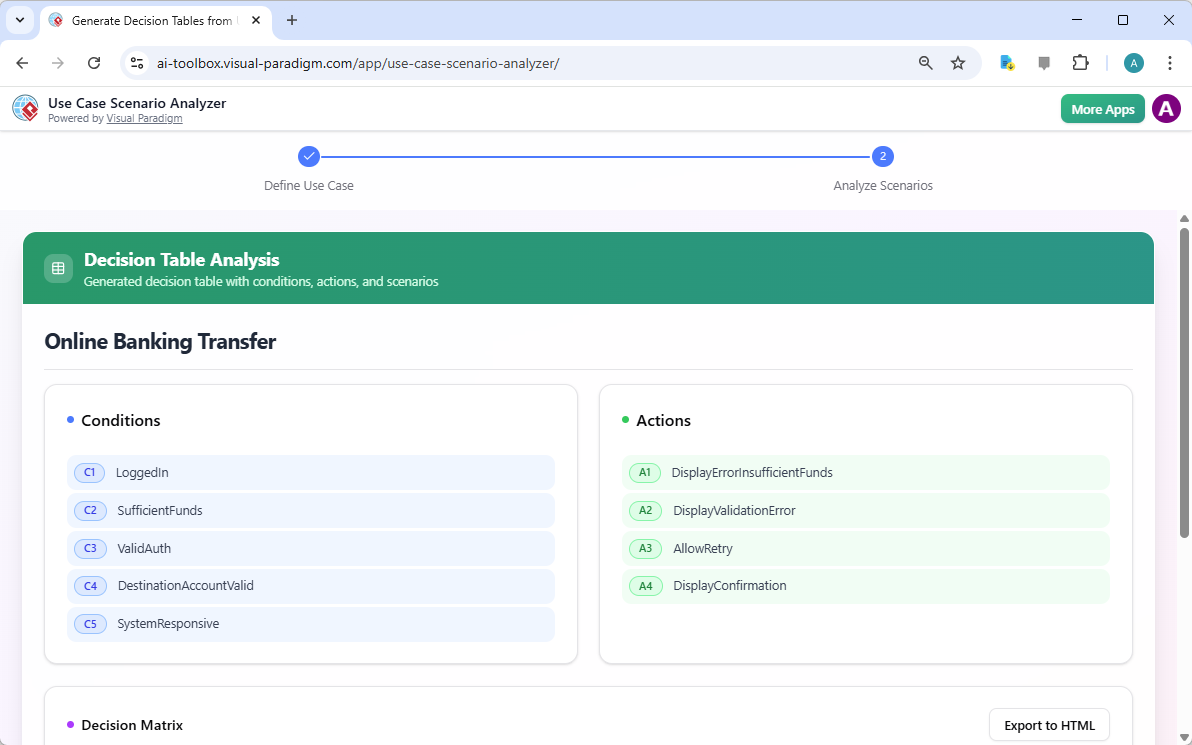Click the Visual Paradigm logo in the header

point(25,108)
